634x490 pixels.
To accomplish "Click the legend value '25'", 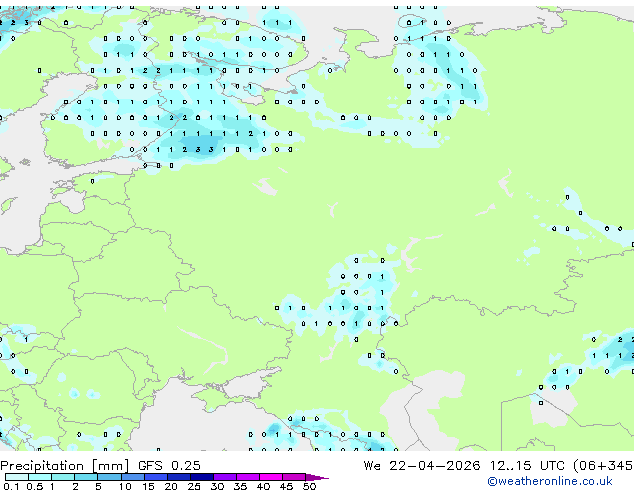I will point(194,486).
